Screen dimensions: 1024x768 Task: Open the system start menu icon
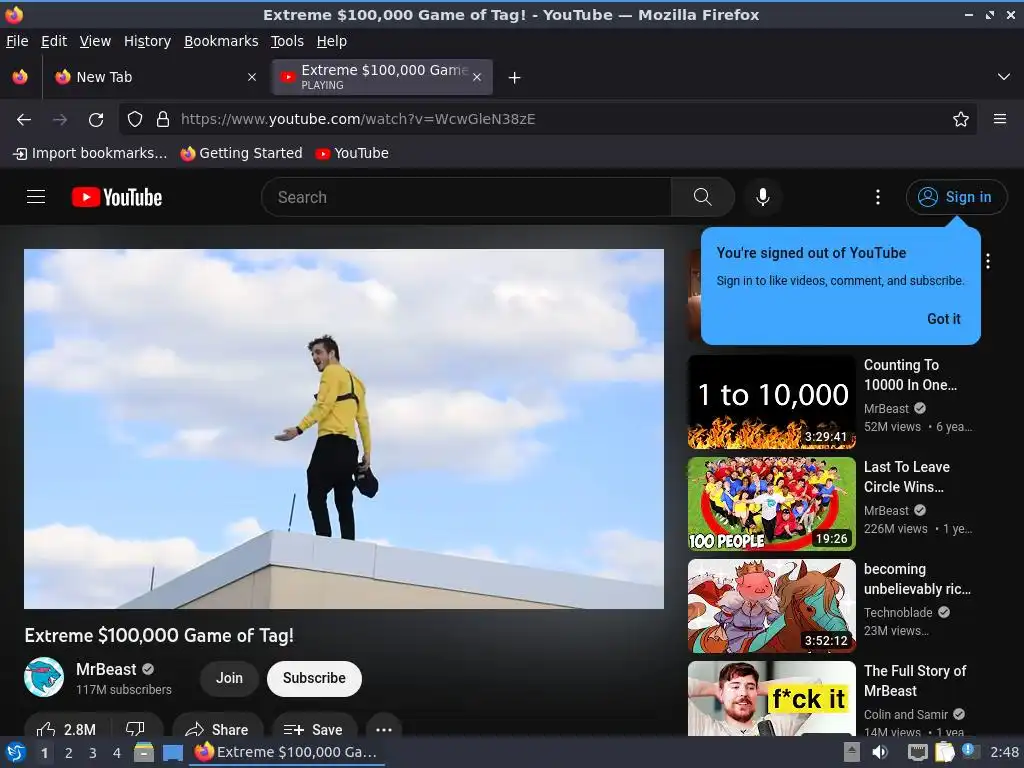pyautogui.click(x=16, y=752)
